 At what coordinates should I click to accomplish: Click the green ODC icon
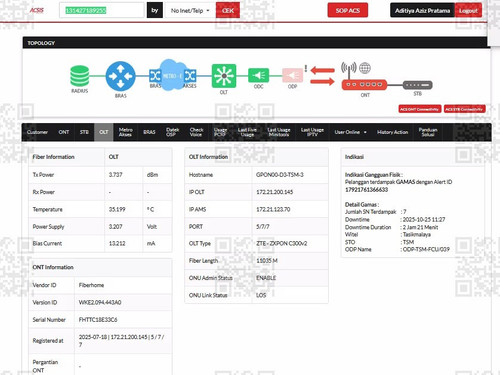click(x=258, y=75)
